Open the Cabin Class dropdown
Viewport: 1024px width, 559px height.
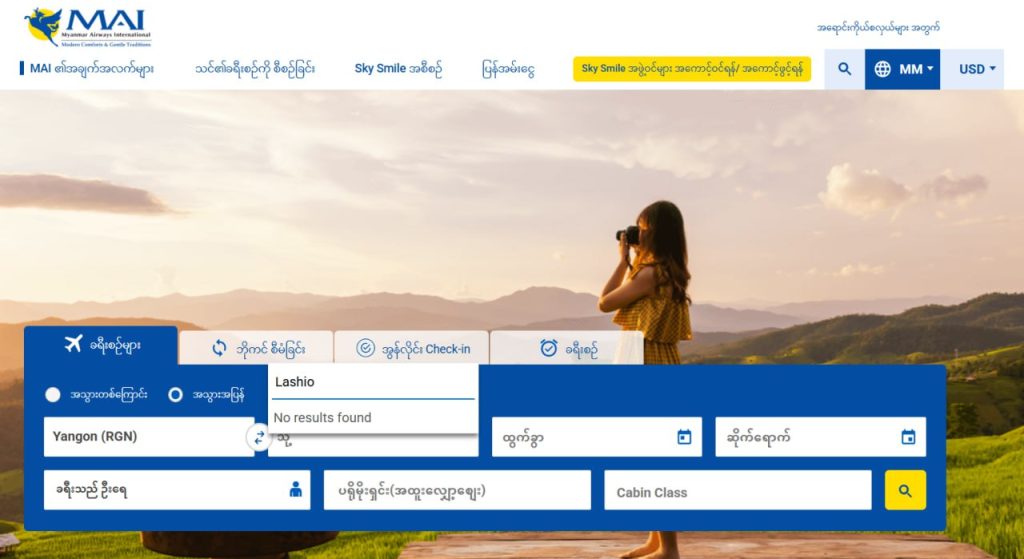pyautogui.click(x=737, y=491)
